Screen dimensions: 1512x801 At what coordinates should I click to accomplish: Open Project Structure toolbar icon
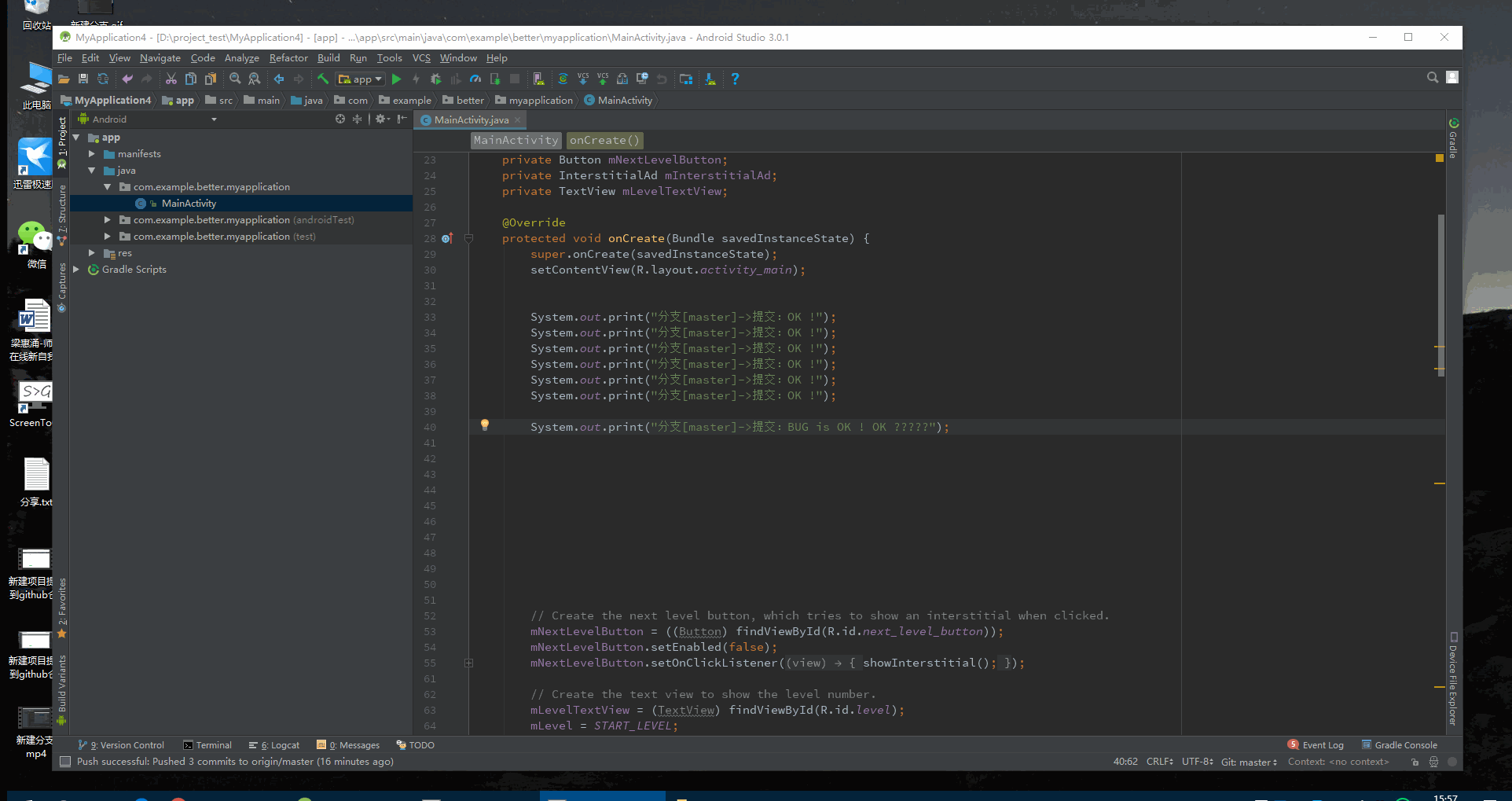686,79
